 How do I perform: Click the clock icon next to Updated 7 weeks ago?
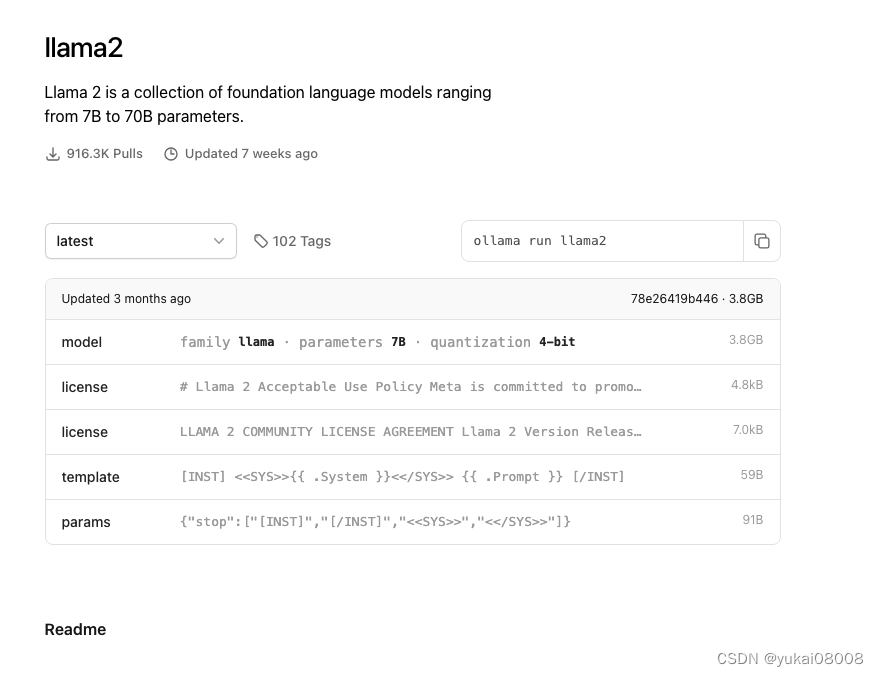pyautogui.click(x=171, y=154)
